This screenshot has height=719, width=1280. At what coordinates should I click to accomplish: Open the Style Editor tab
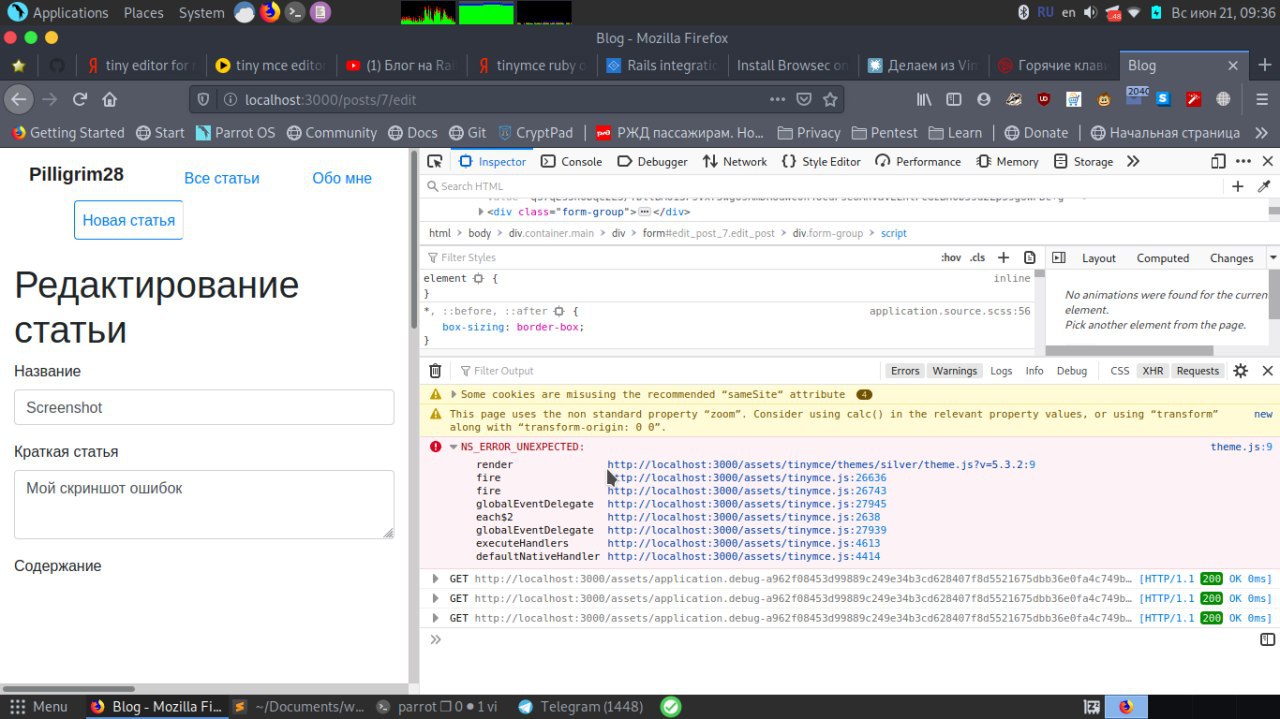click(x=821, y=161)
